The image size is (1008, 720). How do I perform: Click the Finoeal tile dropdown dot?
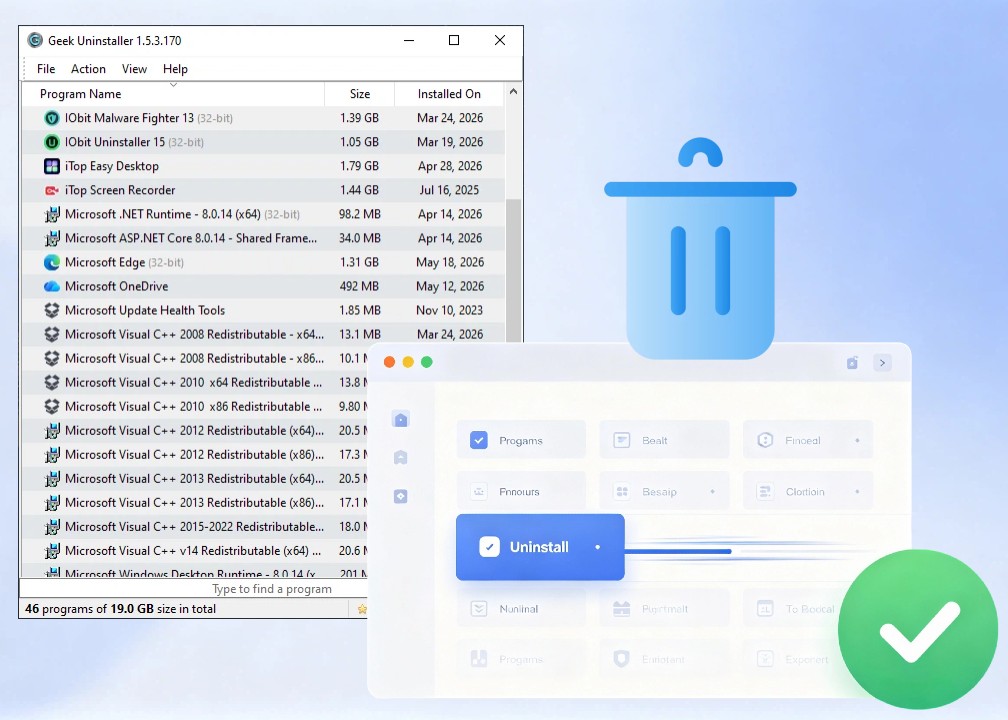point(857,440)
